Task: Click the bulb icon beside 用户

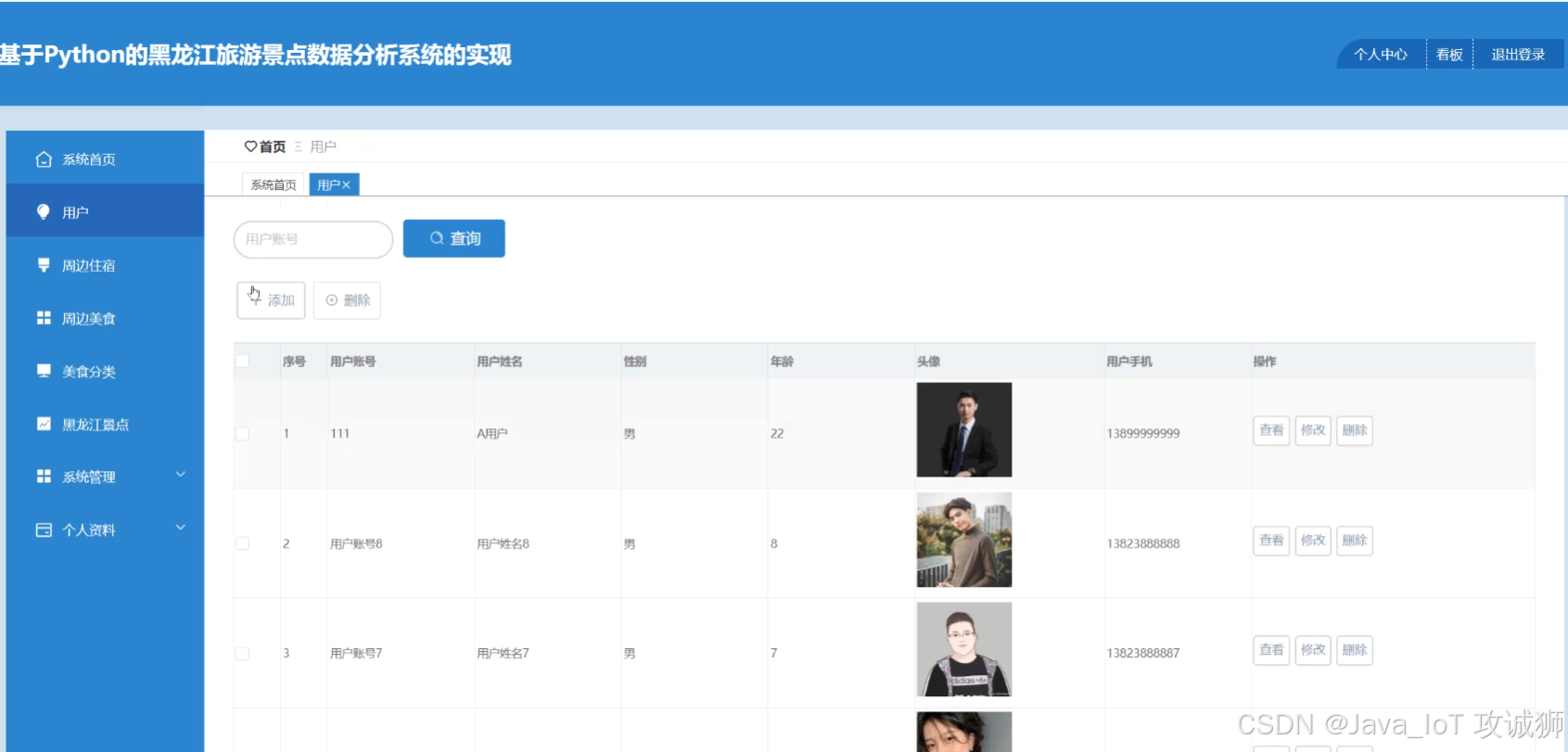Action: tap(43, 212)
